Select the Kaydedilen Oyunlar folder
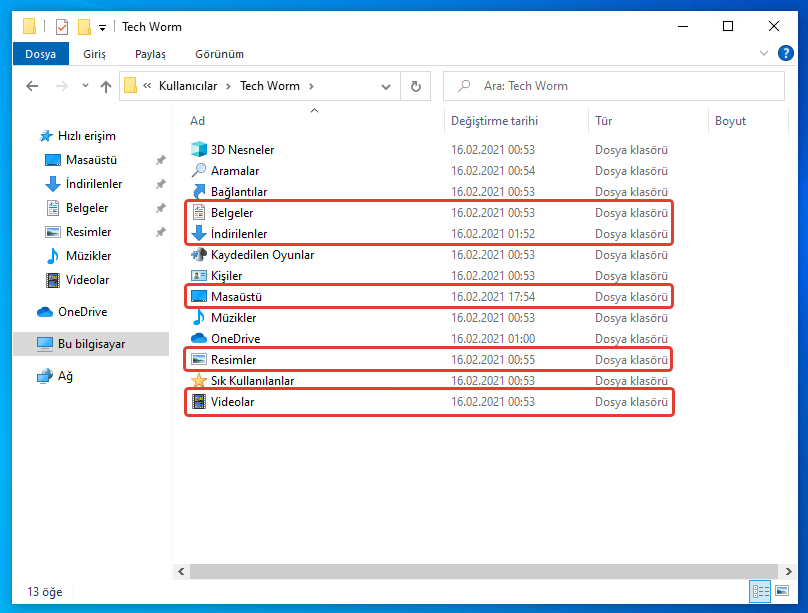Screen dimensions: 808x613 point(262,255)
